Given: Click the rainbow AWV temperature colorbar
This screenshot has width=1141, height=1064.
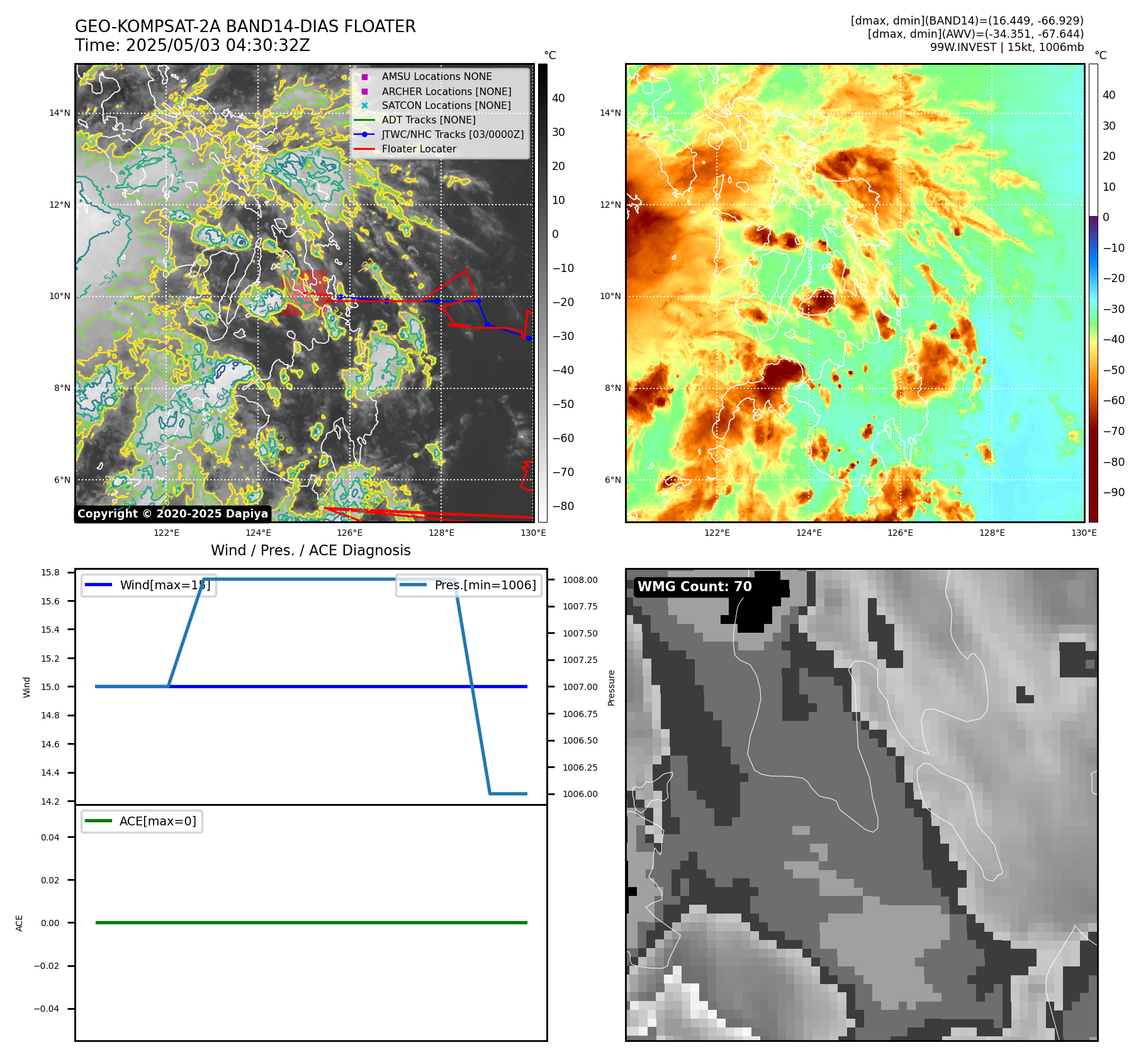Looking at the screenshot, I should 1093,293.
